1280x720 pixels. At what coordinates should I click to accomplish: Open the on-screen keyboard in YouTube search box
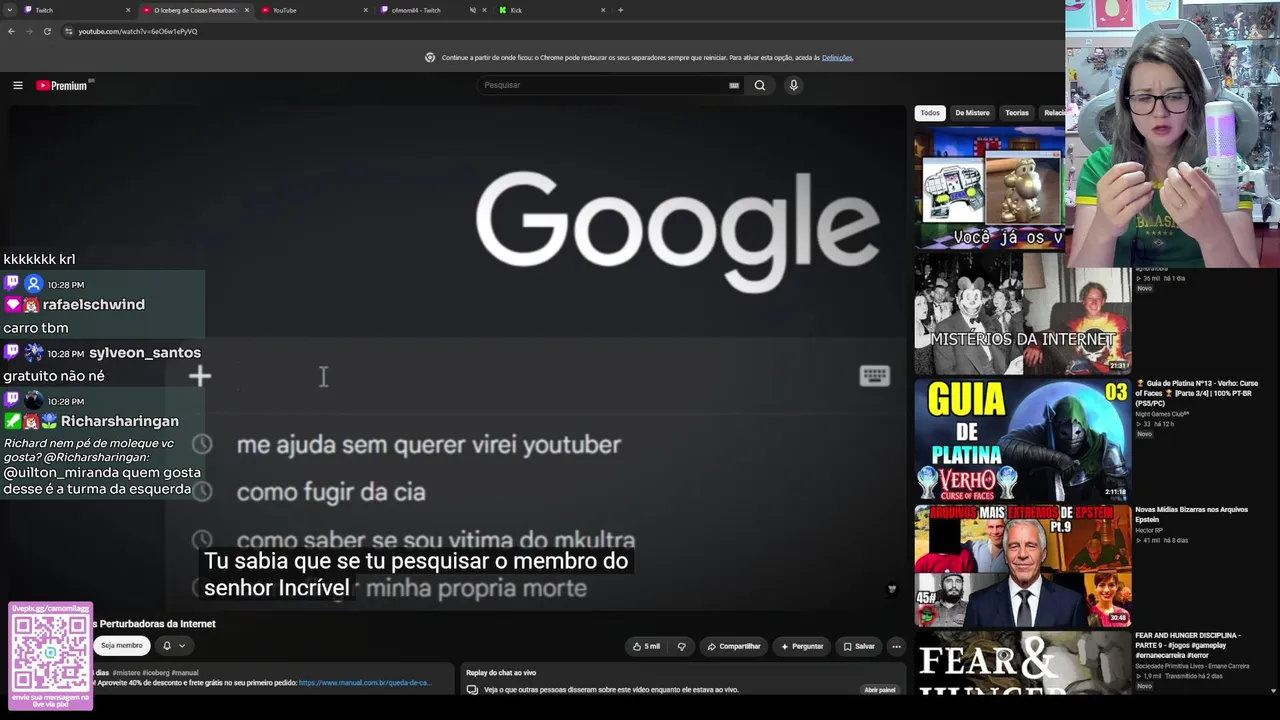click(x=734, y=85)
